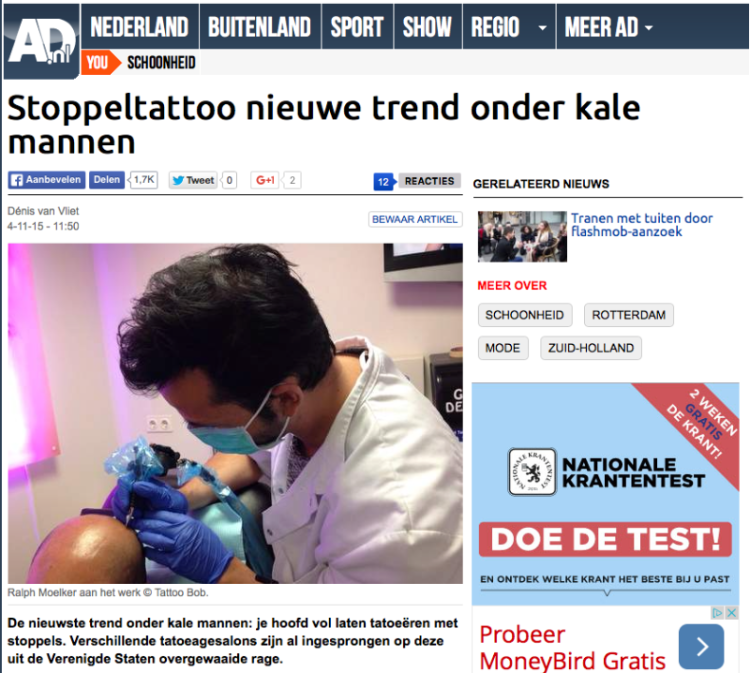Open the NEDERLAND menu section
Viewport: 750px width, 673px height.
[140, 27]
